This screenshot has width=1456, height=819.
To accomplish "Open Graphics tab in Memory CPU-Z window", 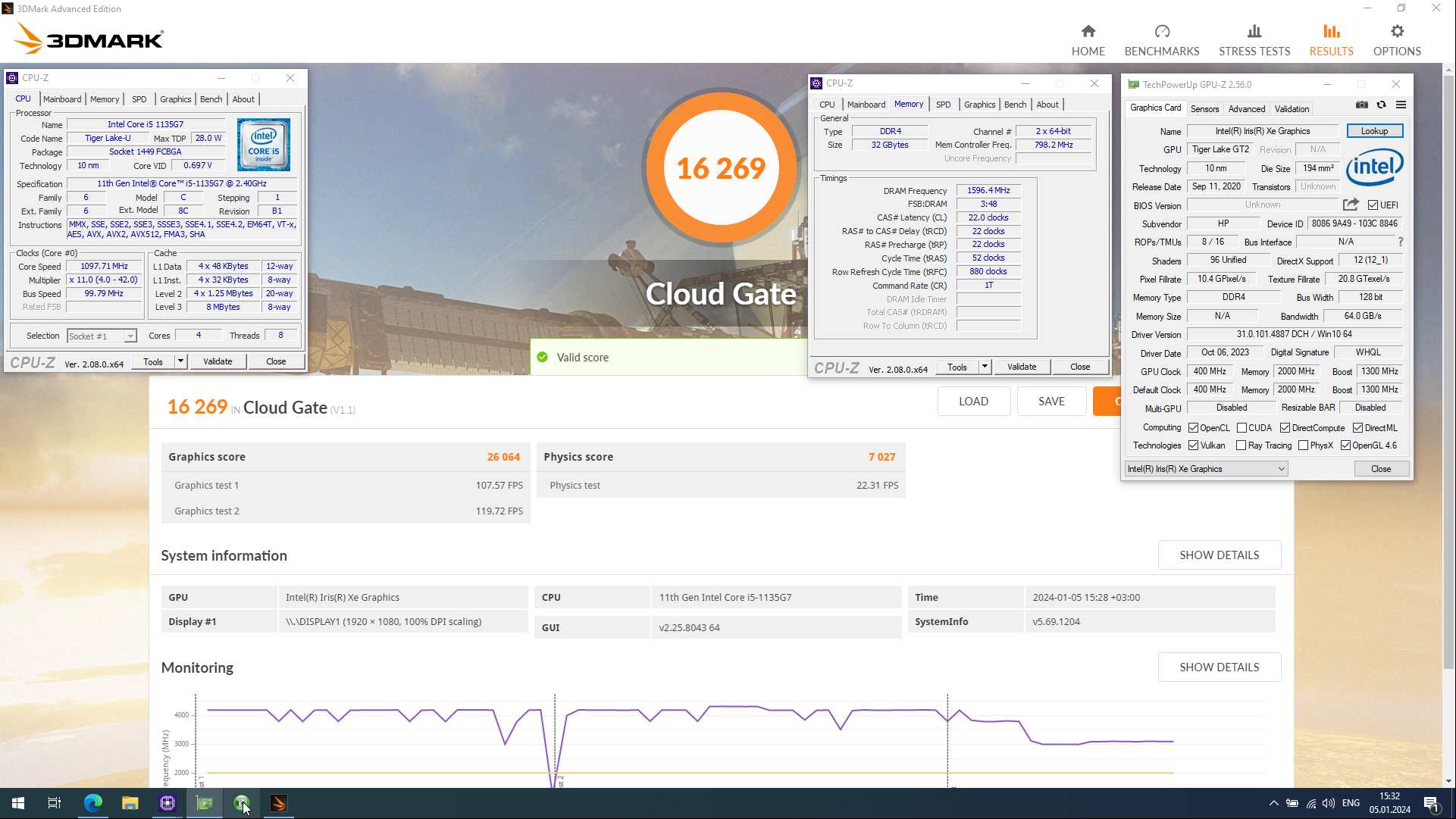I will pos(979,105).
